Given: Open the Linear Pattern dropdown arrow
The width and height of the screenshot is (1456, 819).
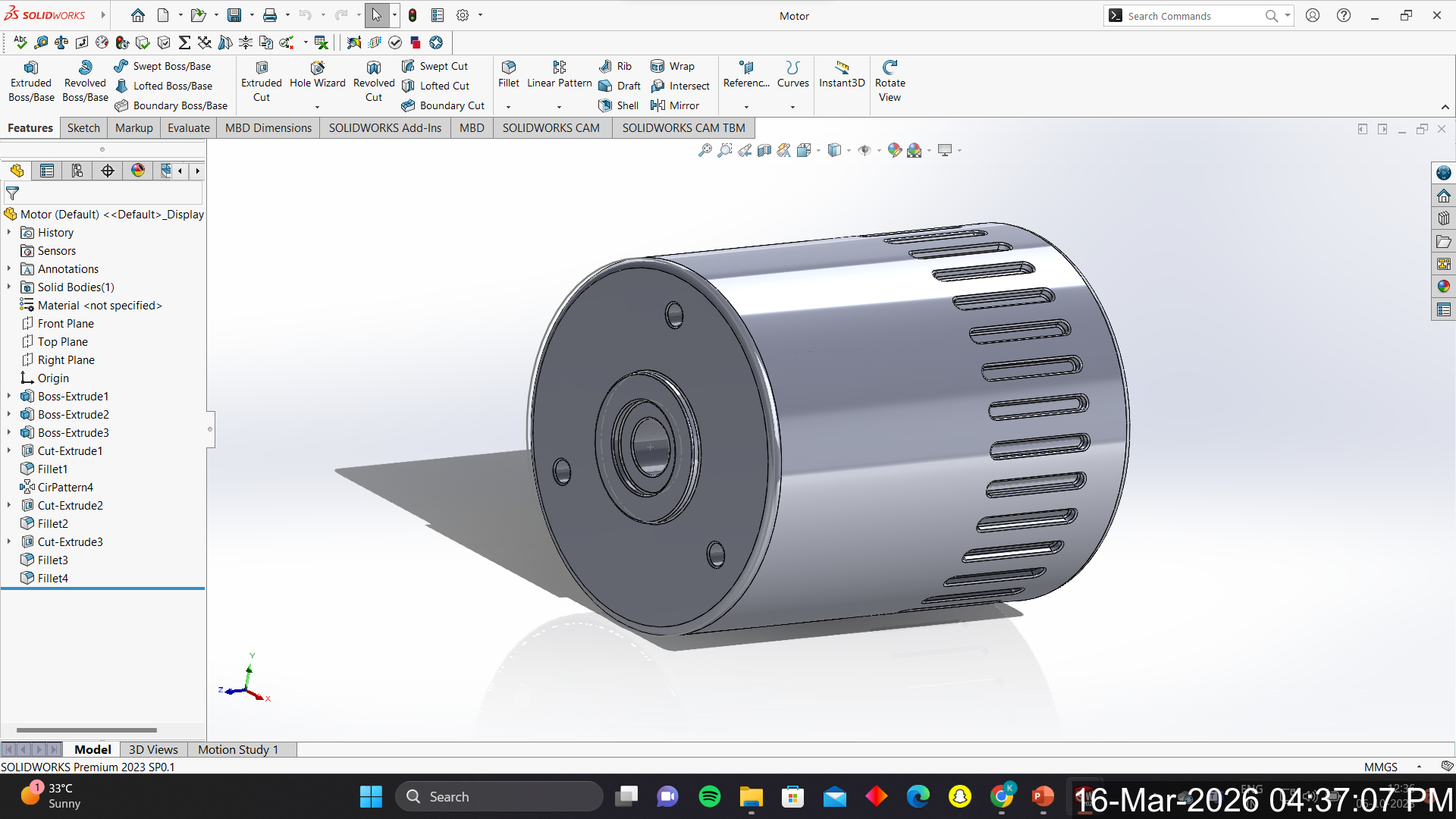Looking at the screenshot, I should pyautogui.click(x=559, y=107).
